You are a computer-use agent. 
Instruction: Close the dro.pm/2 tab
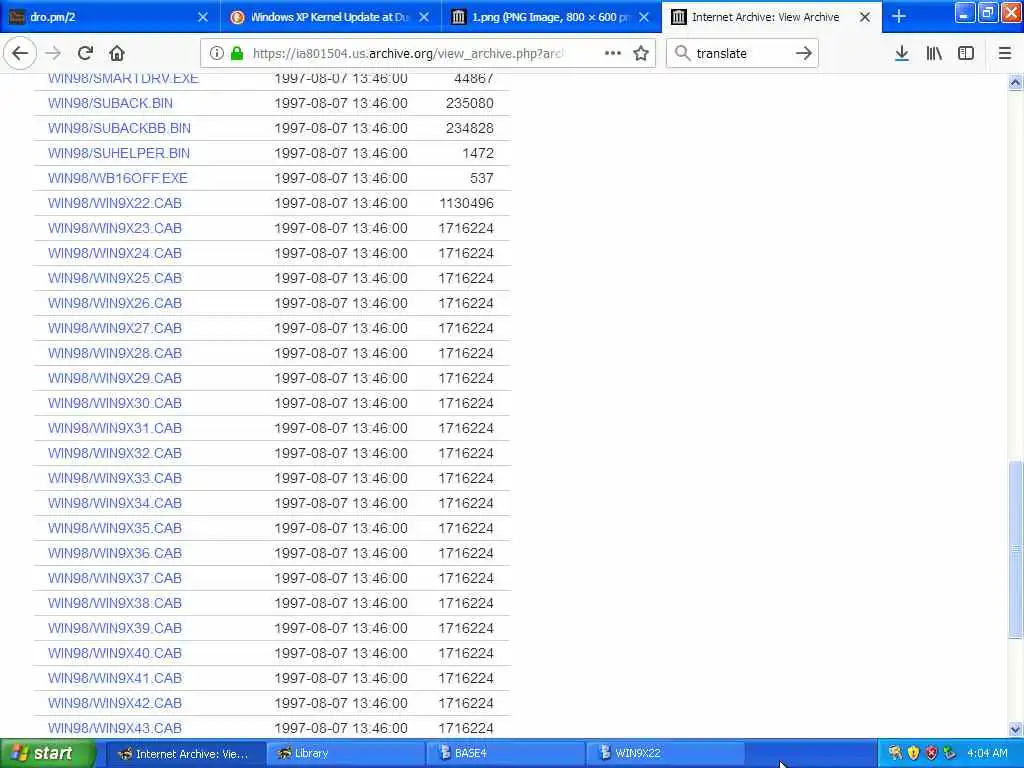203,17
